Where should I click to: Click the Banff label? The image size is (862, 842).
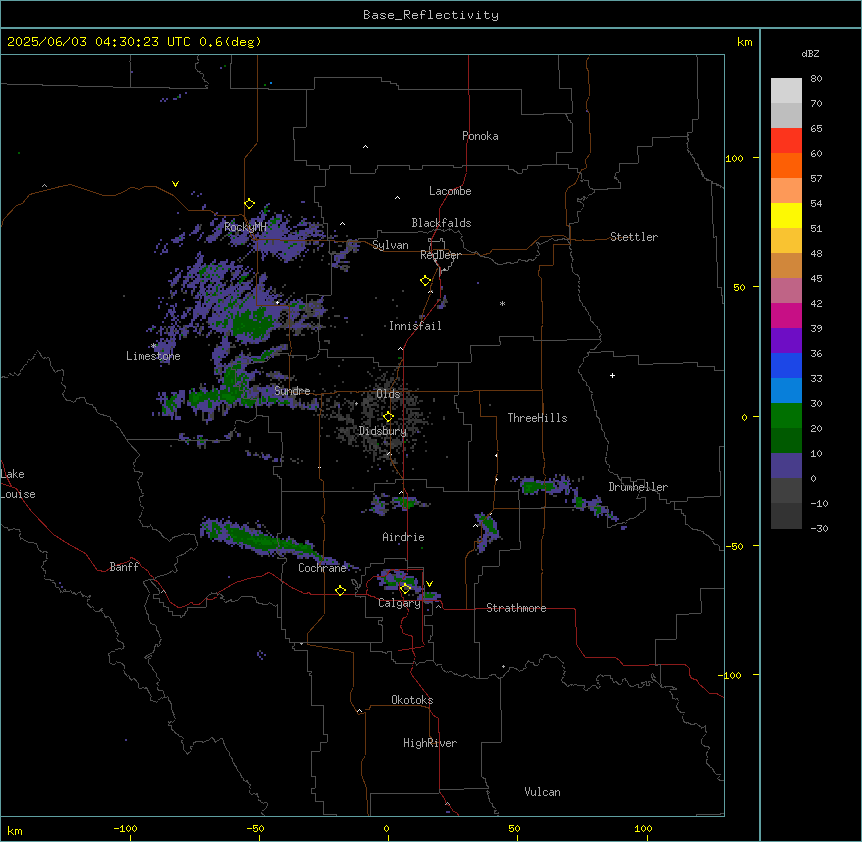(124, 567)
